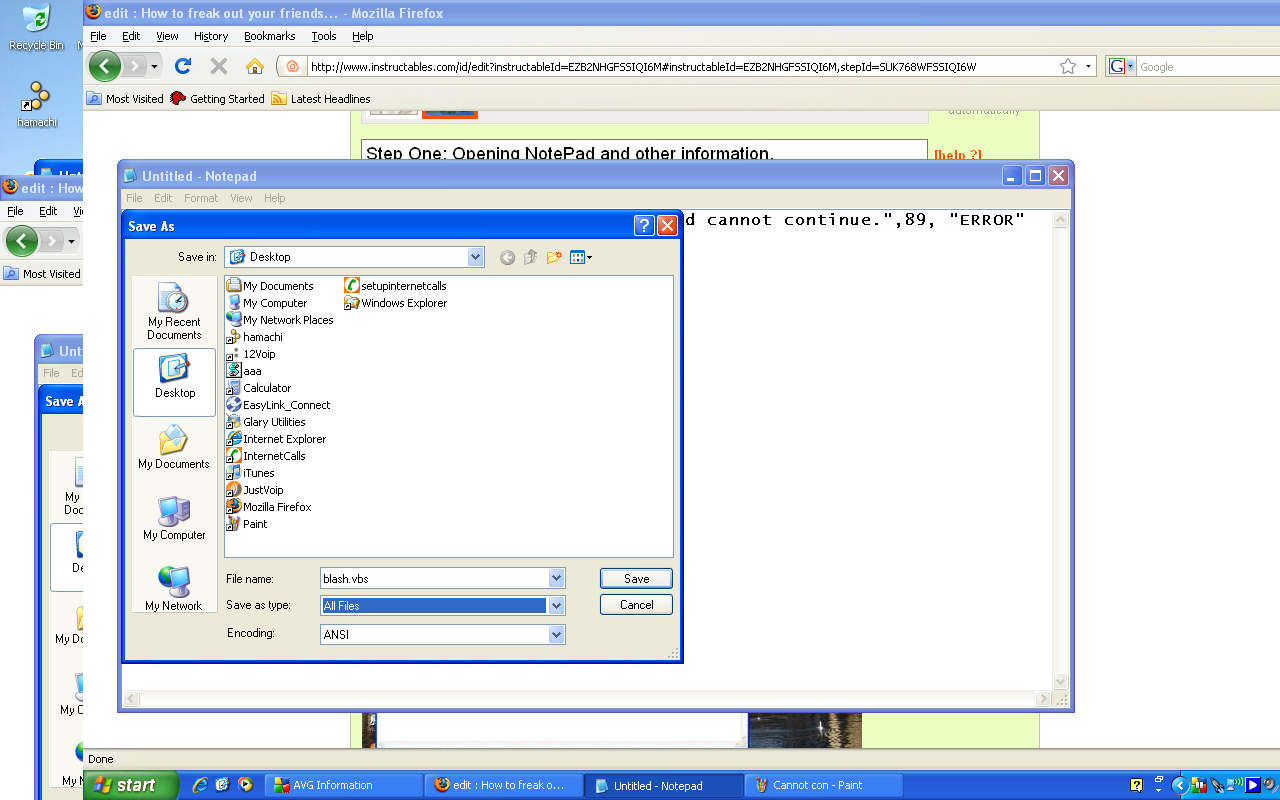
Task: Open the Save in Desktop dropdown
Action: click(475, 257)
